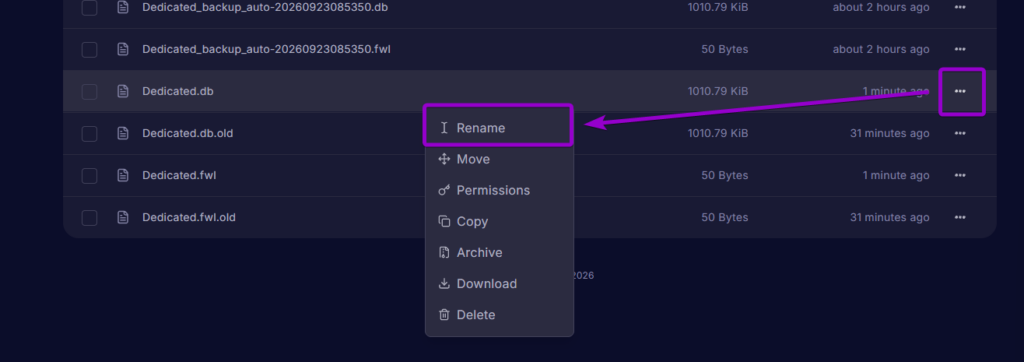
Task: Click the 50 Bytes size of Dedicated.fwl.old
Action: [725, 217]
